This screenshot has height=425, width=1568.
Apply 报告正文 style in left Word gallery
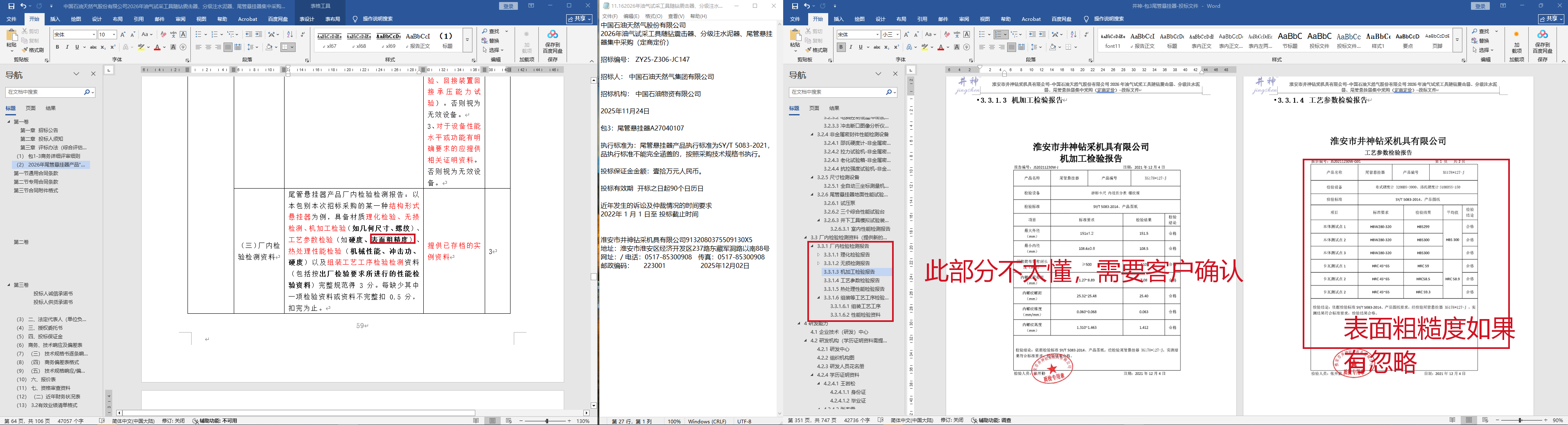coord(418,40)
